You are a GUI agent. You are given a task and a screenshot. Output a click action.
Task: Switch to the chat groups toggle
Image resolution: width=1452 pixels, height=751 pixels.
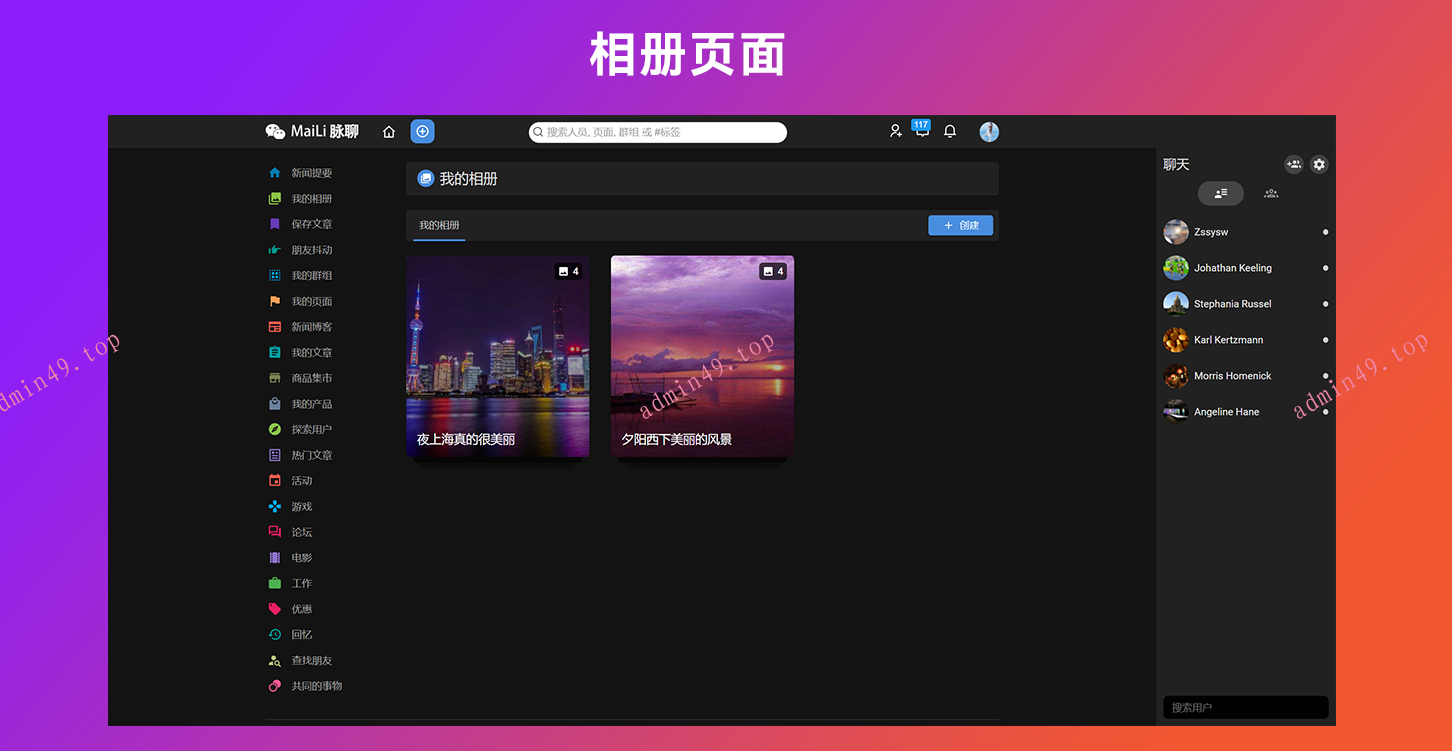(x=1270, y=193)
